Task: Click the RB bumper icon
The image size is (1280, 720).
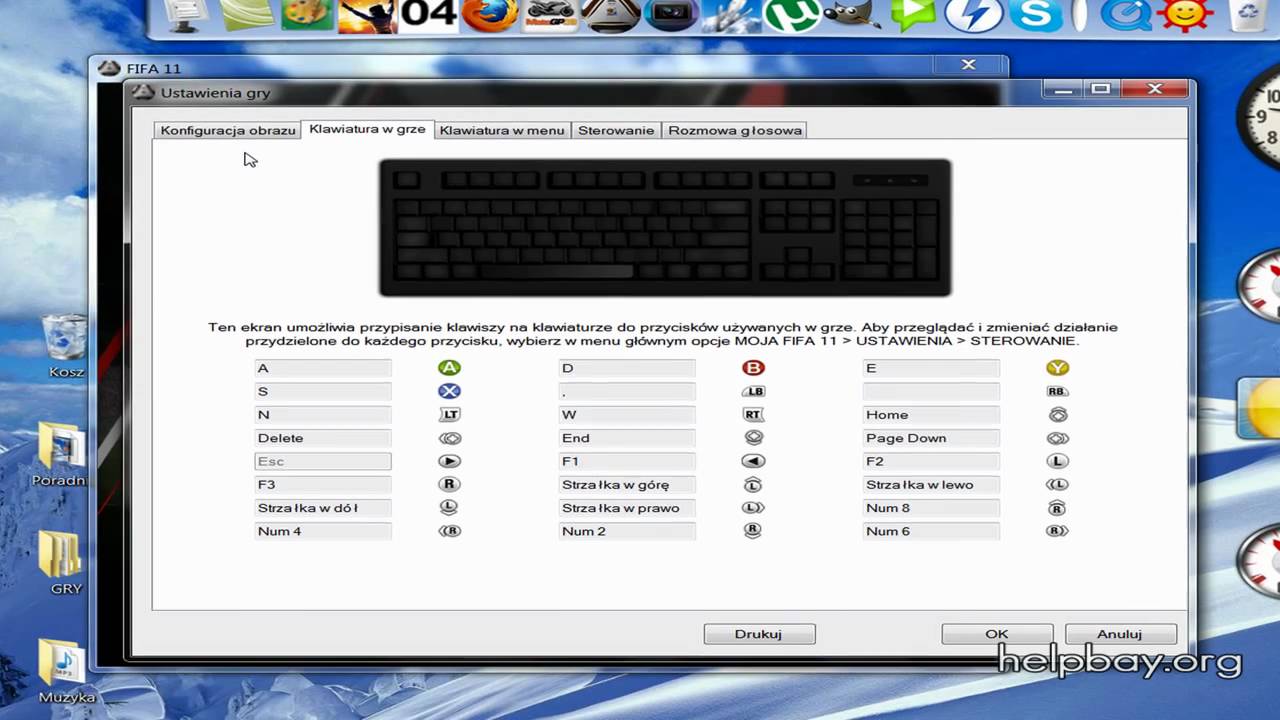Action: click(1057, 391)
